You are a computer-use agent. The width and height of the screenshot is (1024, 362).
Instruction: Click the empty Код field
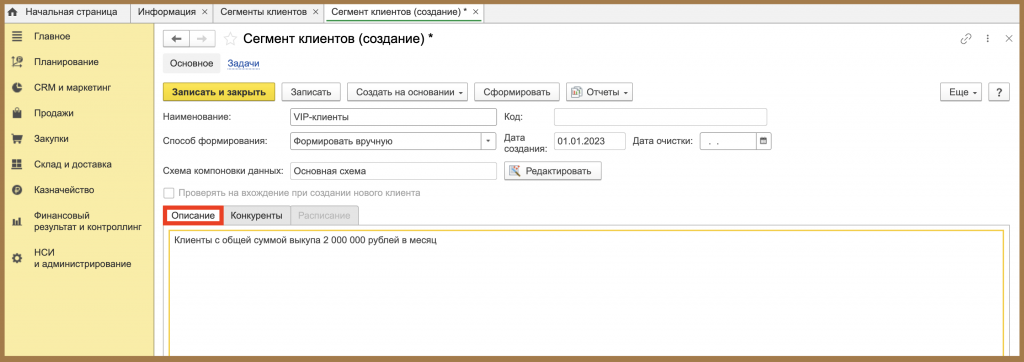click(660, 116)
